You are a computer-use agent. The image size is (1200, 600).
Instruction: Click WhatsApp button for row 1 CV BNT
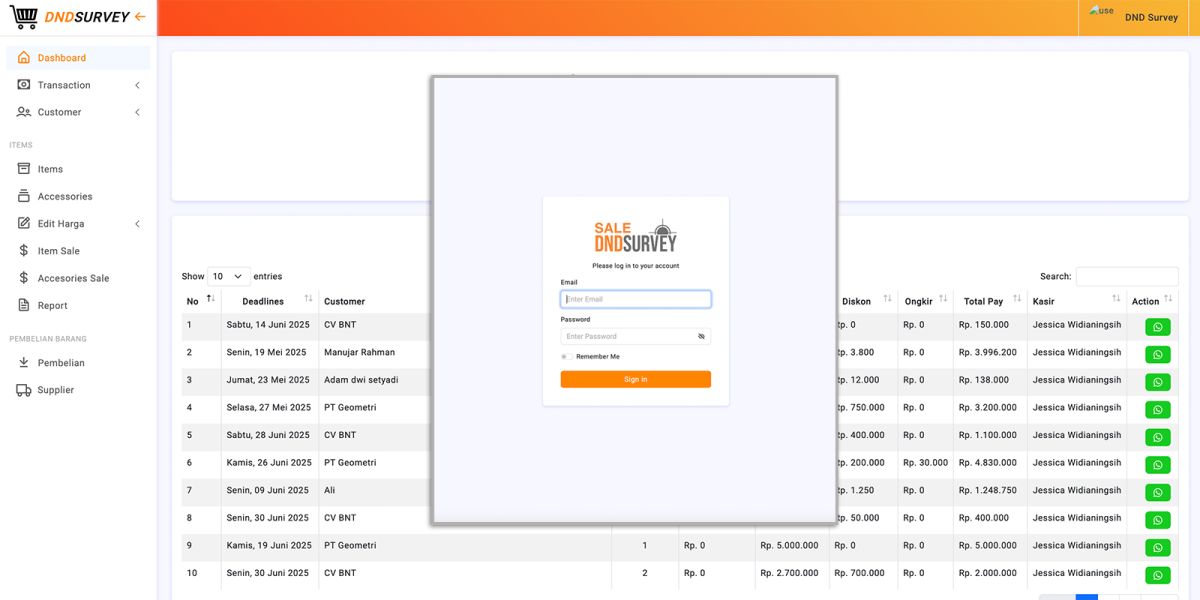(x=1157, y=327)
